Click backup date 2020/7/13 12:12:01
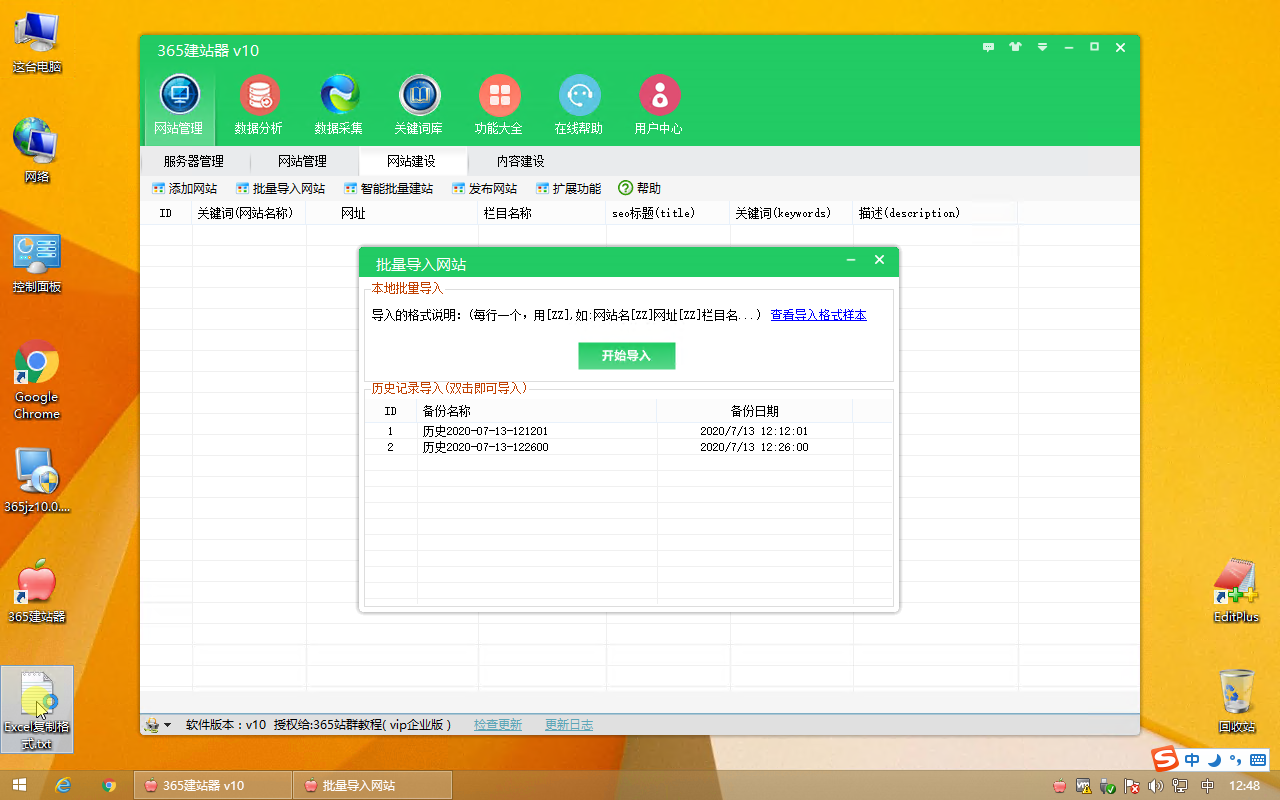1280x800 pixels. pyautogui.click(x=754, y=431)
